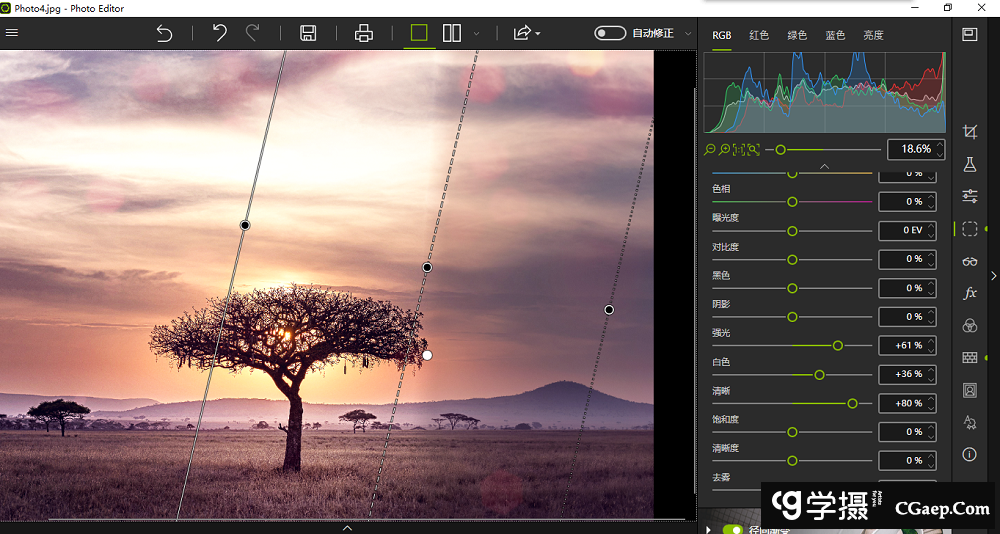Print the image using the printer icon
This screenshot has height=534, width=1000.
coord(364,33)
